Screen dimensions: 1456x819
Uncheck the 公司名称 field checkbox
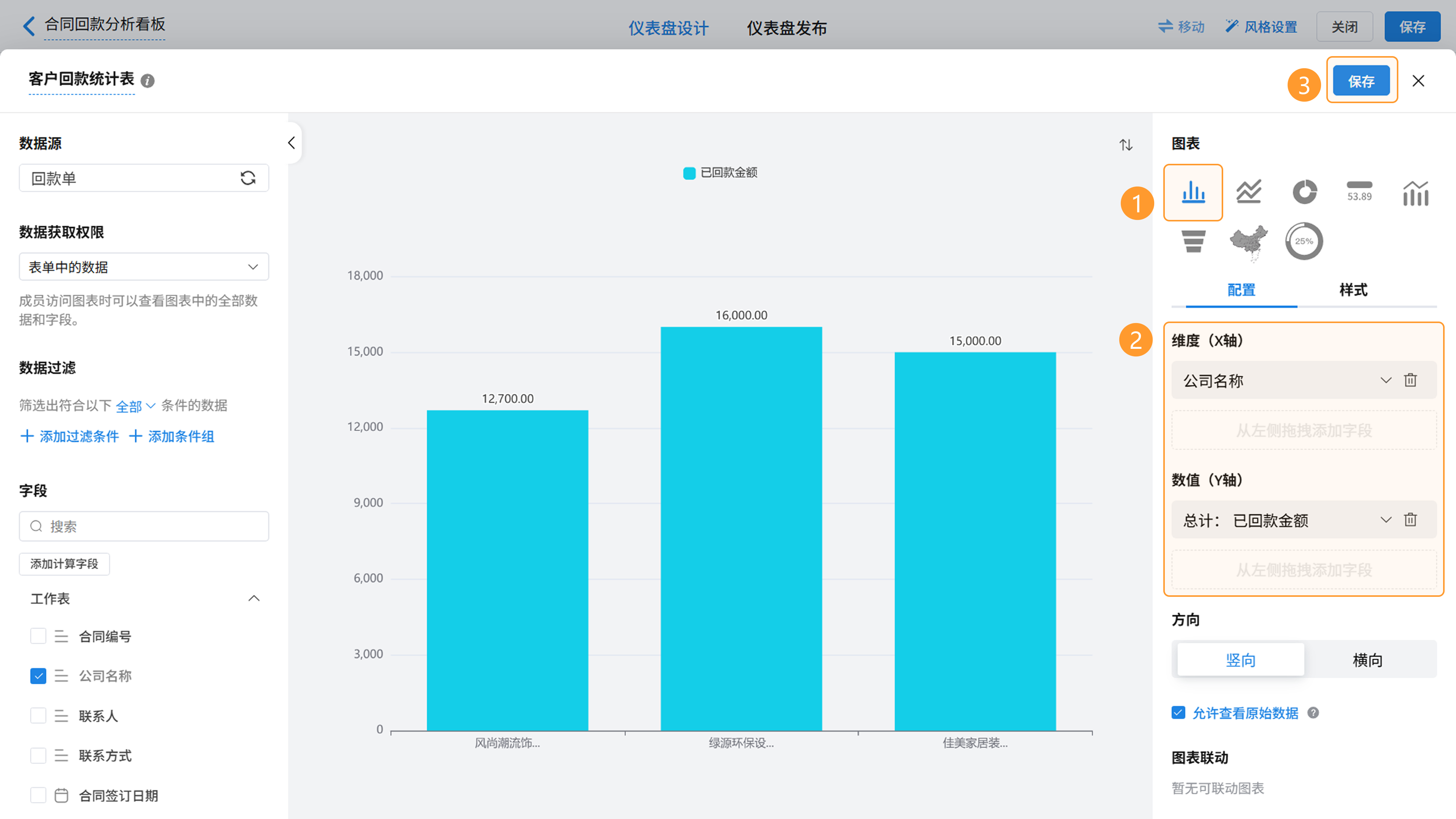coord(38,675)
